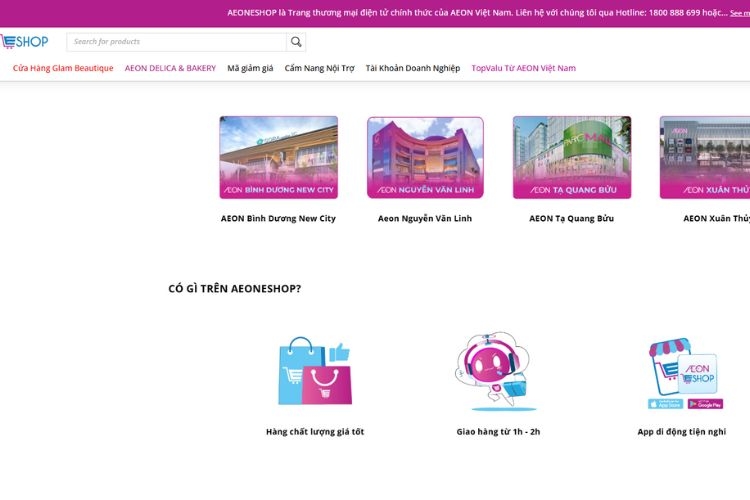Select AEON Bình Dương New City image
Image resolution: width=750 pixels, height=500 pixels.
tap(278, 157)
